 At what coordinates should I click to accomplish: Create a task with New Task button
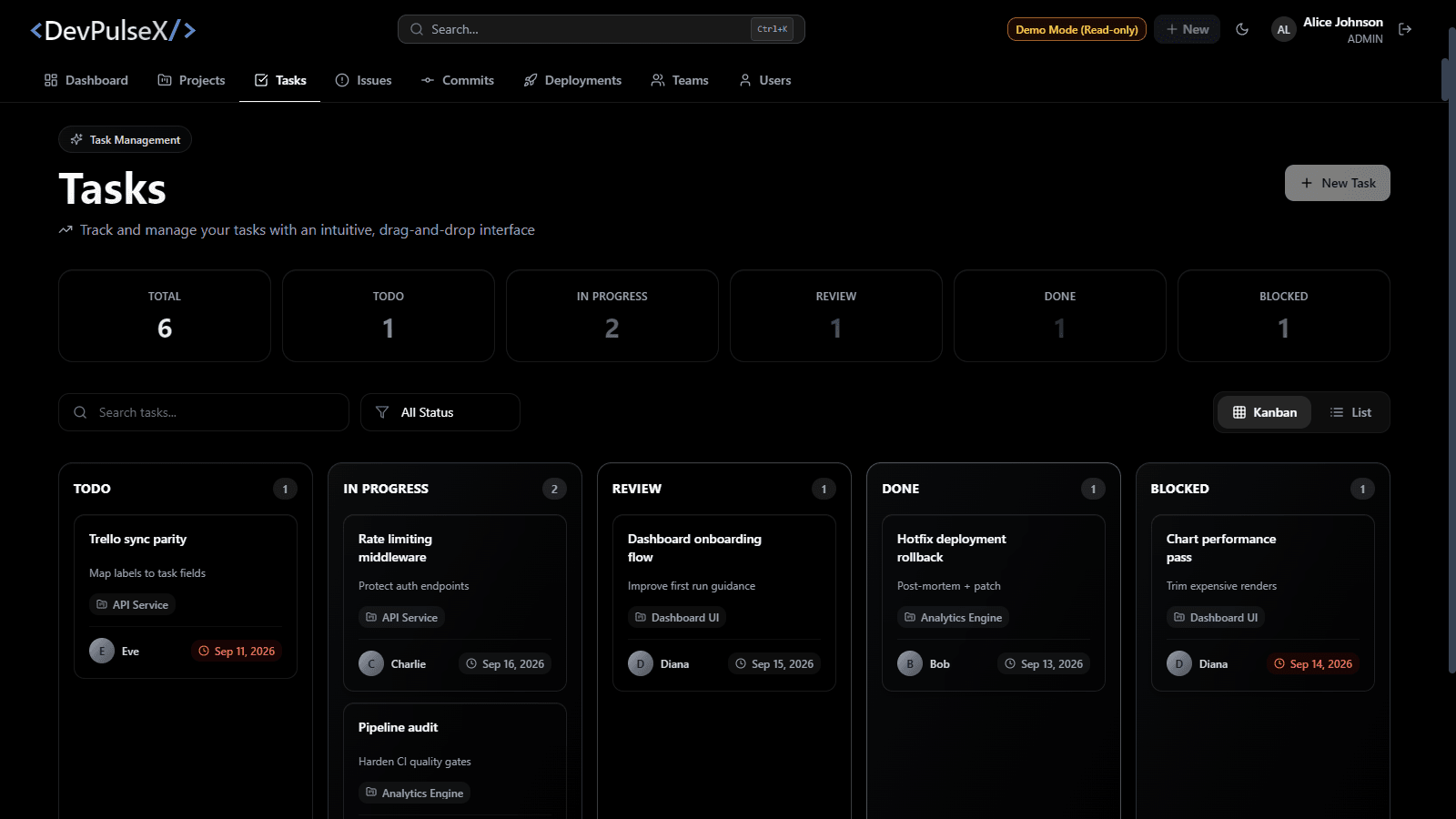pos(1337,183)
